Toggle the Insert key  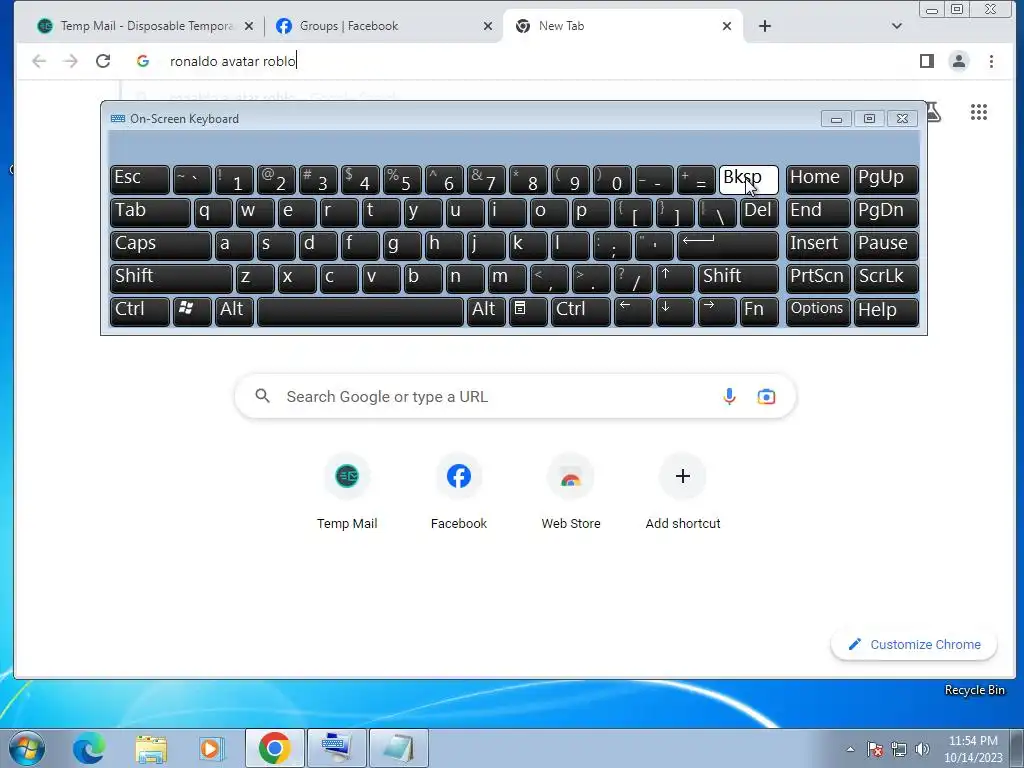click(x=818, y=246)
